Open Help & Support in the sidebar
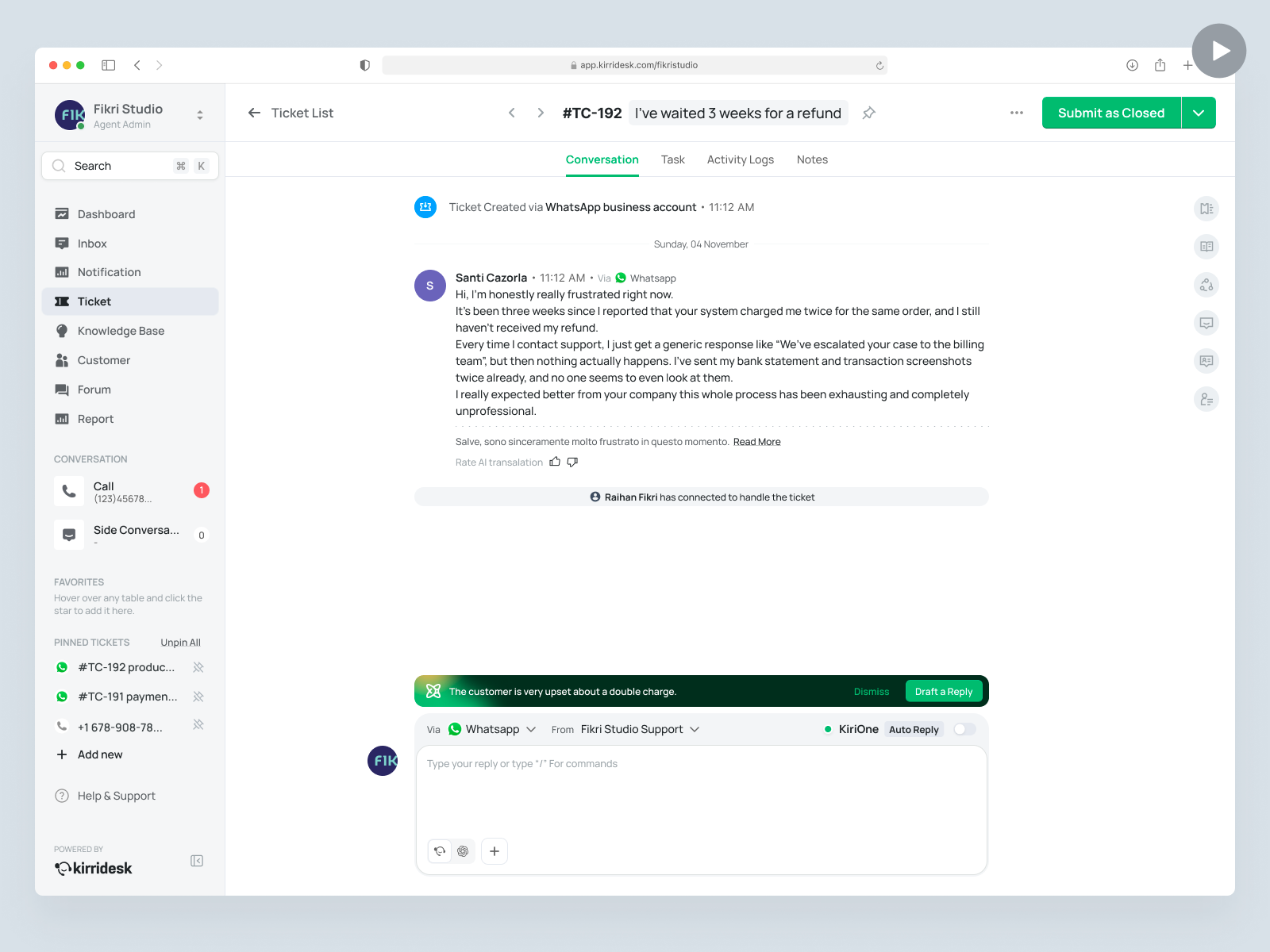 116,796
